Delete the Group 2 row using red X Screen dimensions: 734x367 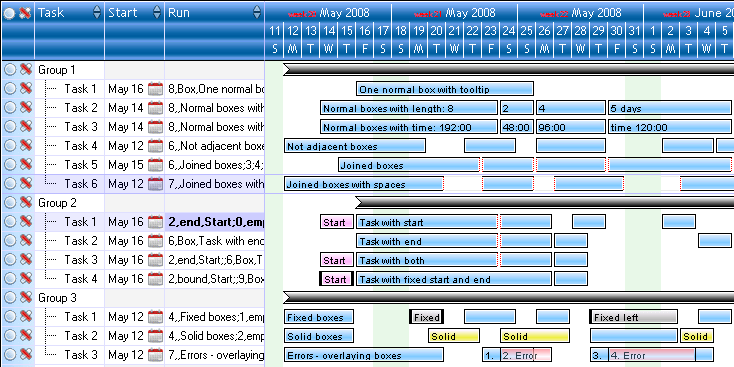coord(26,203)
